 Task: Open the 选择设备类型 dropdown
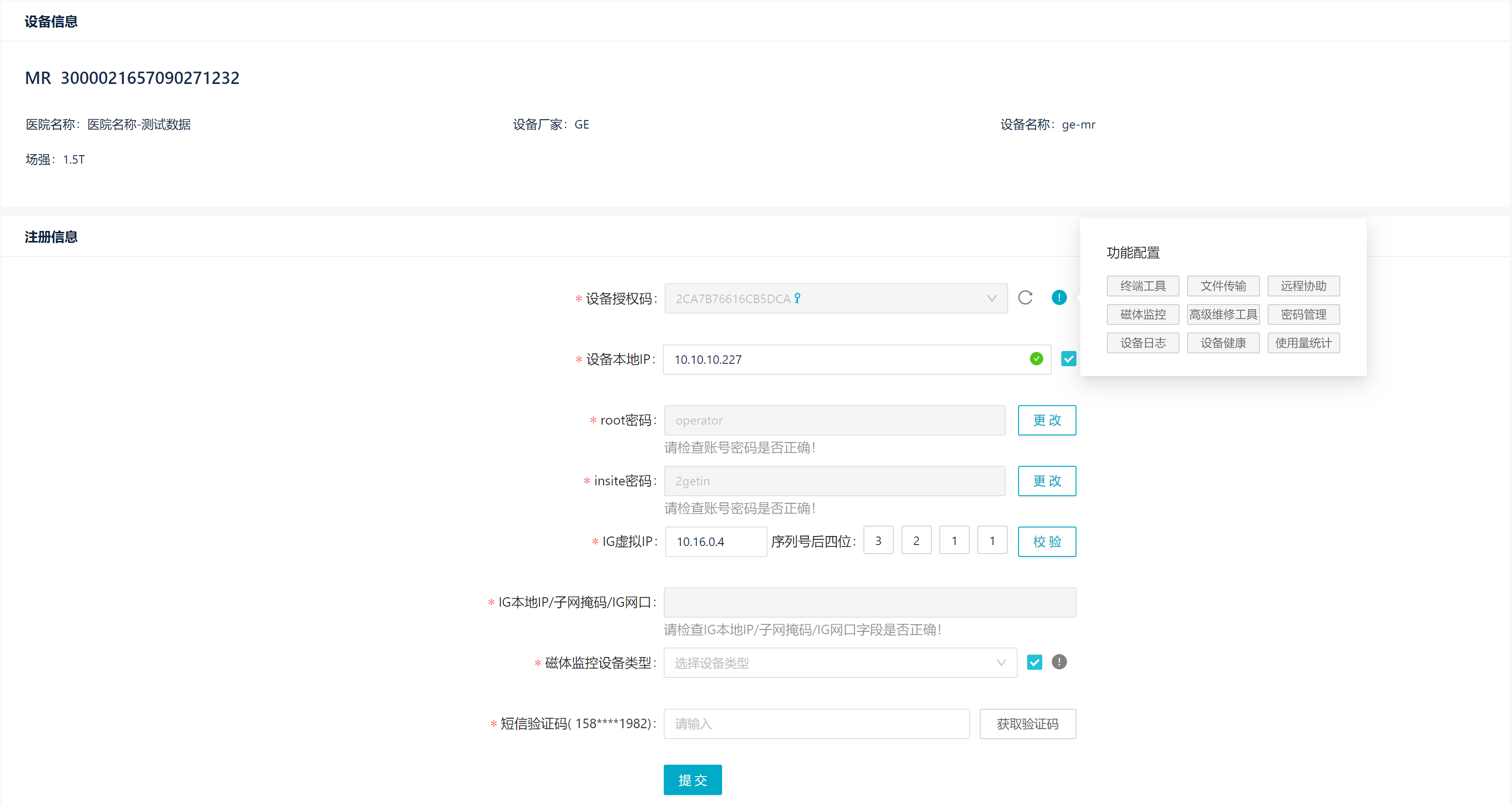tap(839, 662)
